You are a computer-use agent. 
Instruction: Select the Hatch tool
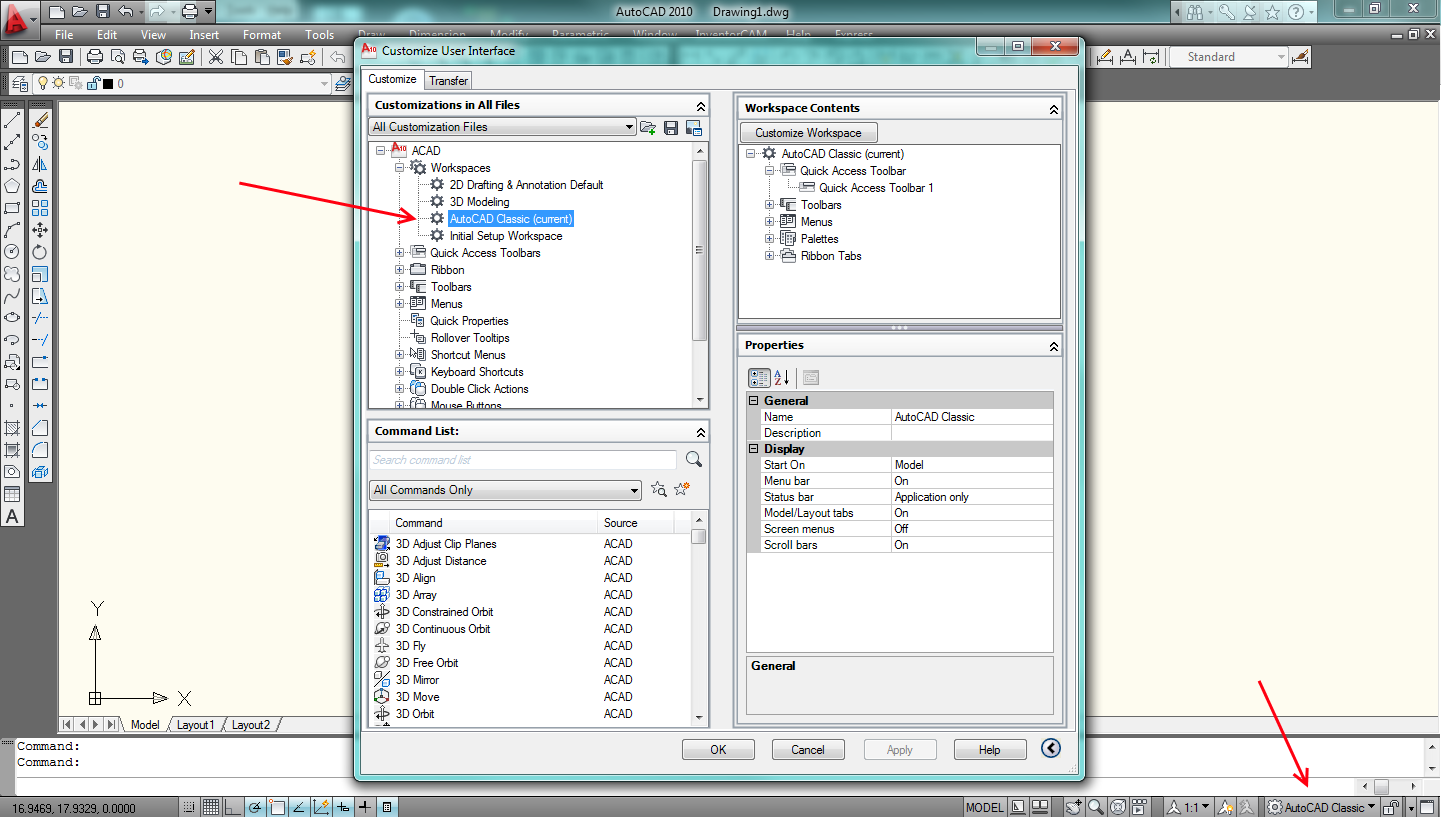click(x=12, y=428)
